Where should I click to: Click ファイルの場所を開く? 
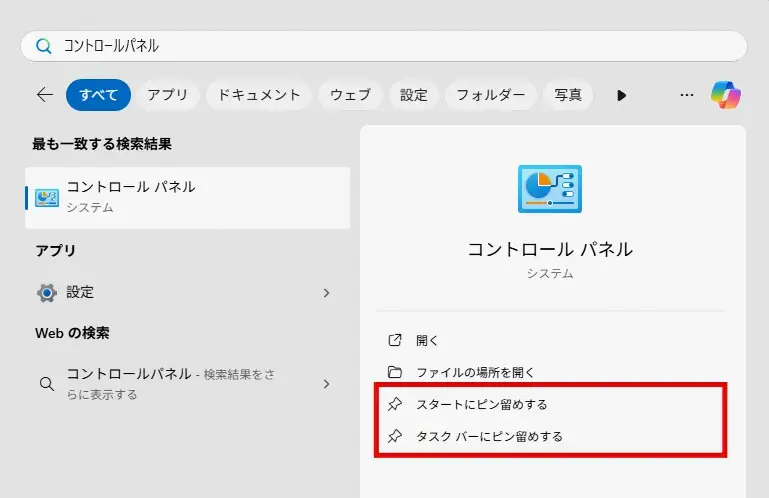tap(550, 372)
